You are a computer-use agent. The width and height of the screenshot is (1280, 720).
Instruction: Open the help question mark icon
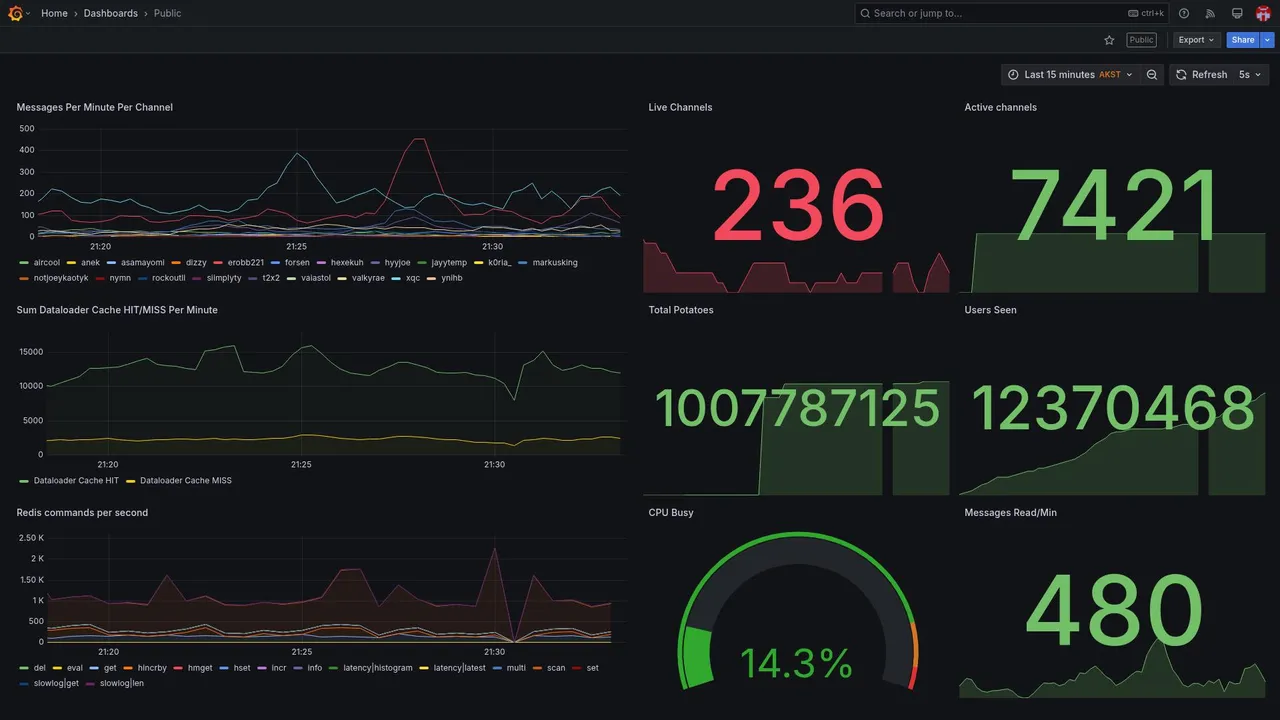[x=1184, y=13]
